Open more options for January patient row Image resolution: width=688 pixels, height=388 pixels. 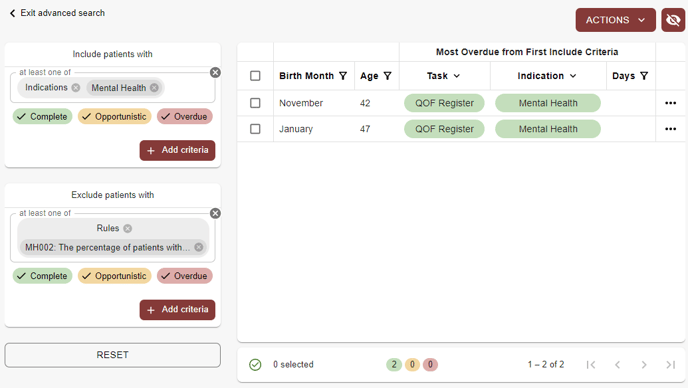[670, 129]
